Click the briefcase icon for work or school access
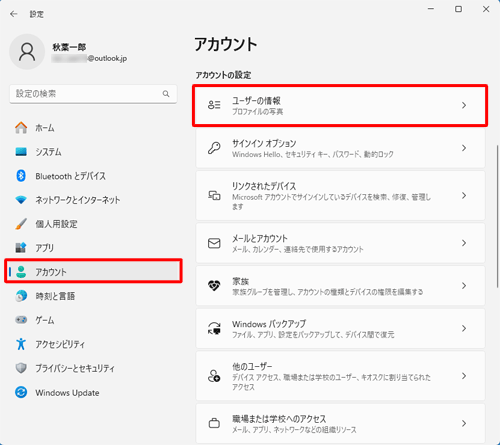 coord(214,423)
